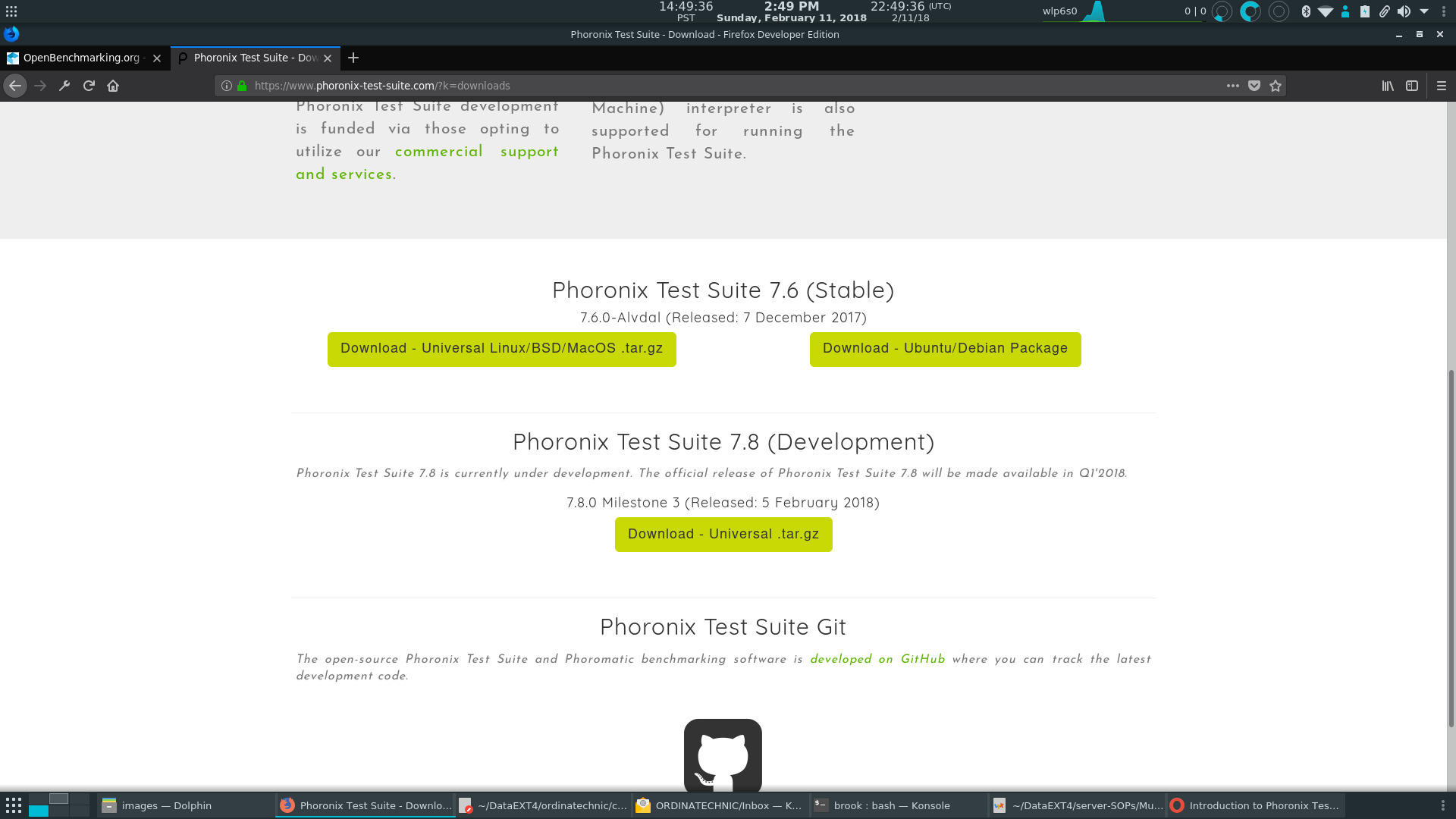Viewport: 1456px width, 819px height.
Task: Download Universal Linux/BSD/MacOS .tar.gz
Action: [502, 349]
